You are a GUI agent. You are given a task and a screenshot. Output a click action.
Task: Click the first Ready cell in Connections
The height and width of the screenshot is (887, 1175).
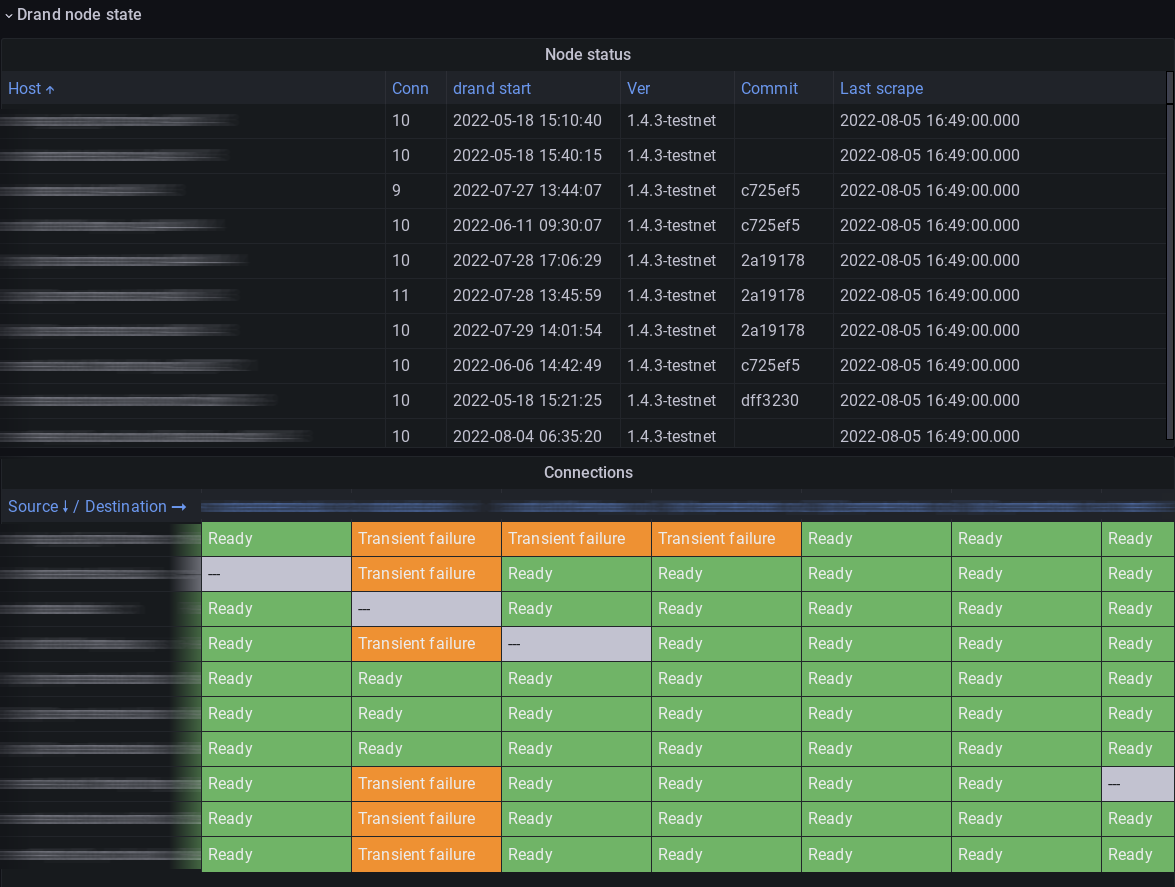[275, 538]
